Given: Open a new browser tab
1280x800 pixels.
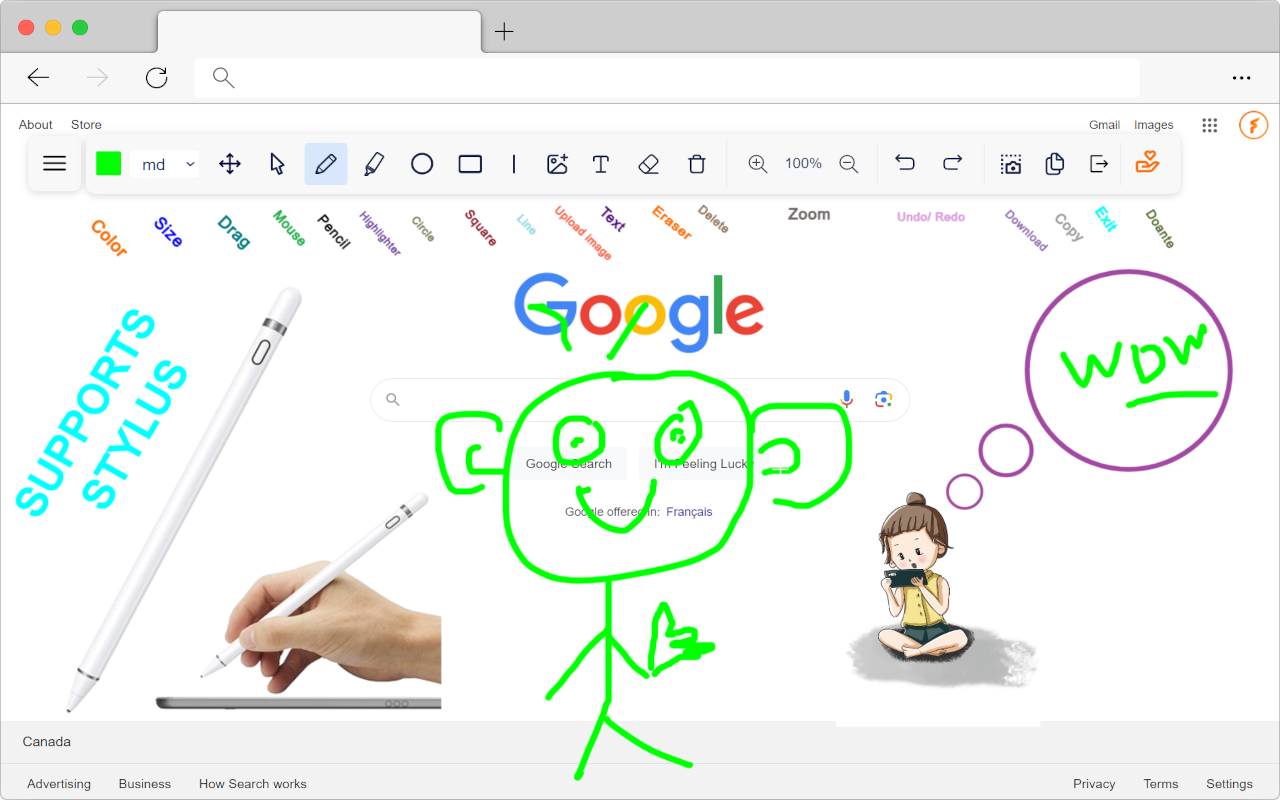Looking at the screenshot, I should 504,31.
